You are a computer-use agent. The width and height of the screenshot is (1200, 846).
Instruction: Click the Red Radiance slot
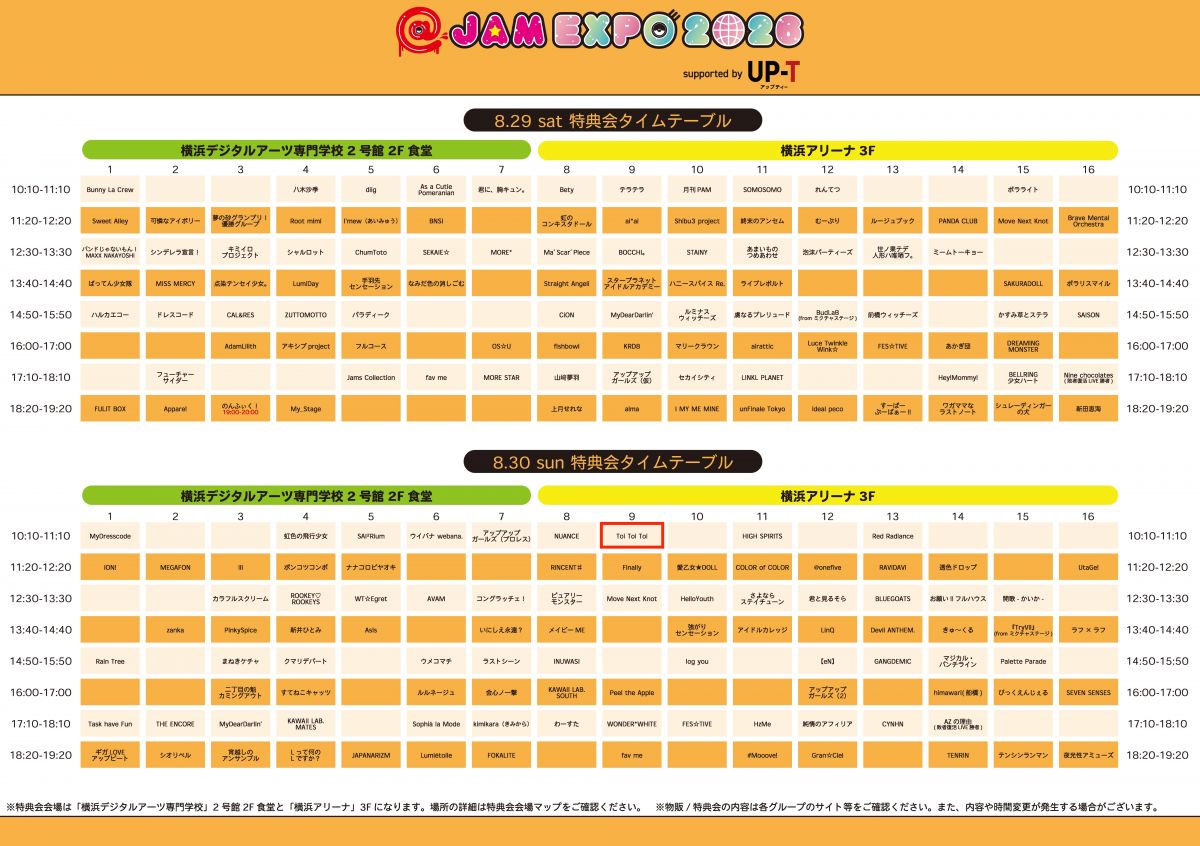point(893,536)
